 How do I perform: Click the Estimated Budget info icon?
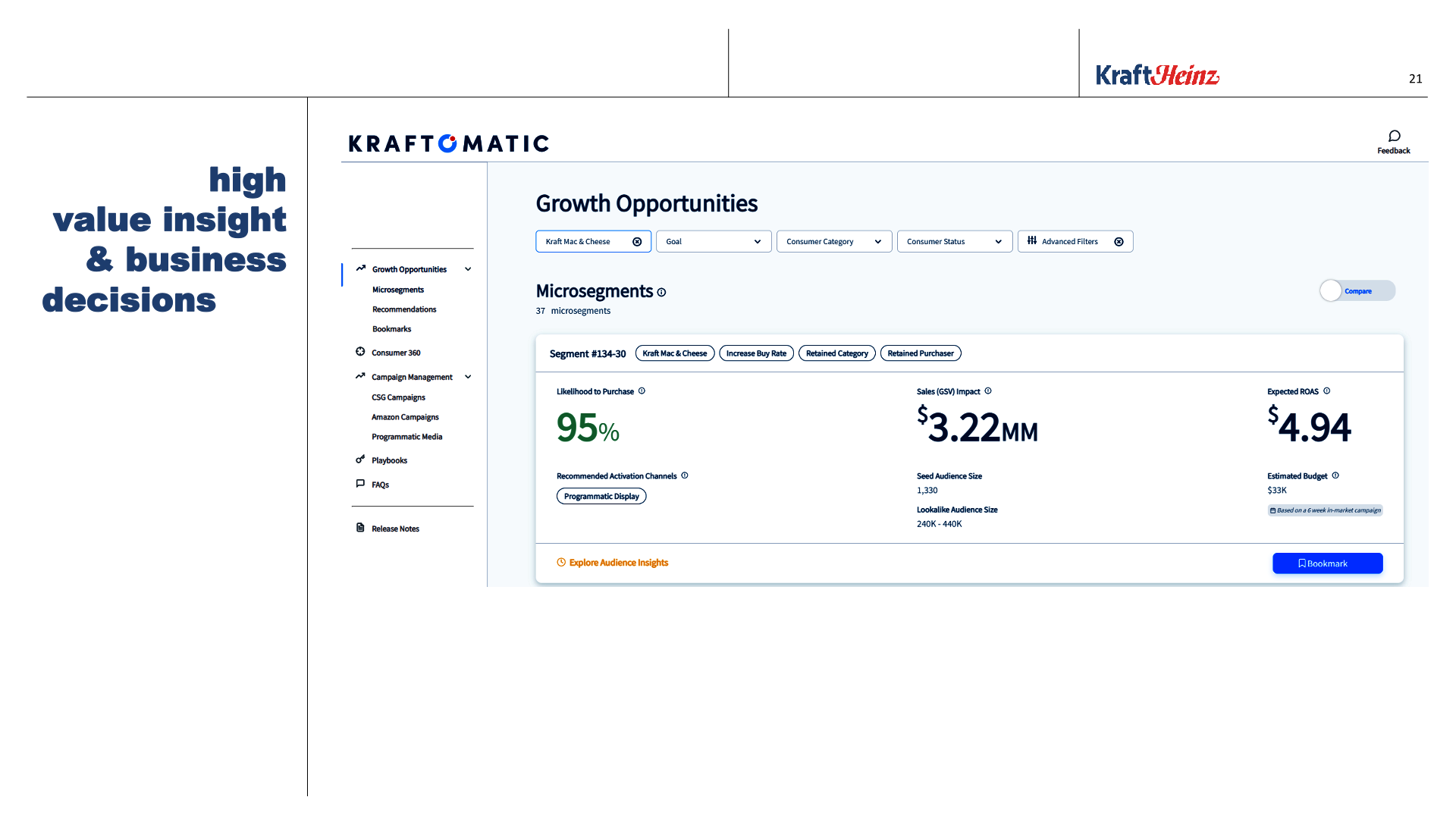(x=1335, y=475)
